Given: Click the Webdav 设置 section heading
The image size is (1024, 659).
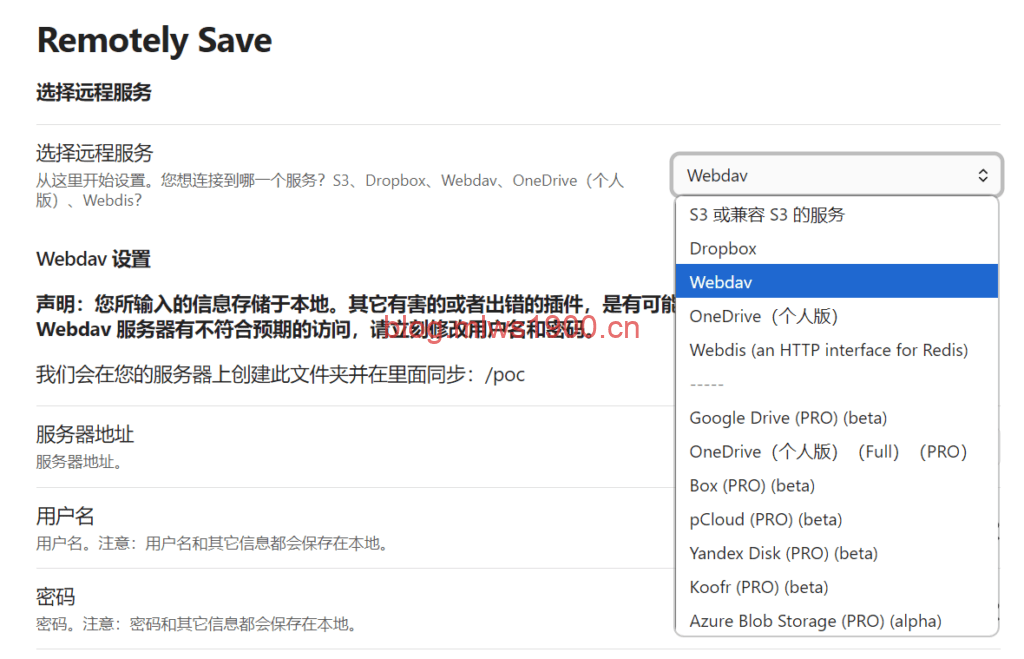Looking at the screenshot, I should click(x=93, y=259).
